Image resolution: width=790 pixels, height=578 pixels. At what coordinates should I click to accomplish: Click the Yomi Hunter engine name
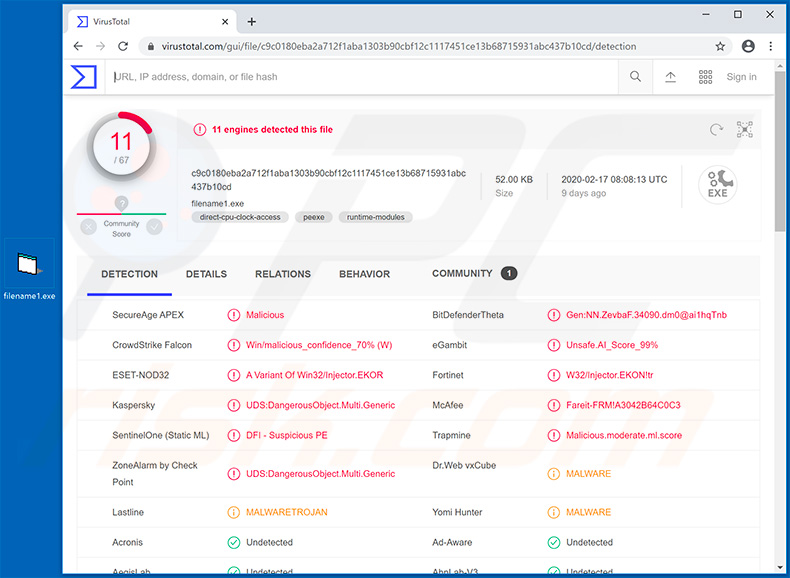tap(457, 512)
